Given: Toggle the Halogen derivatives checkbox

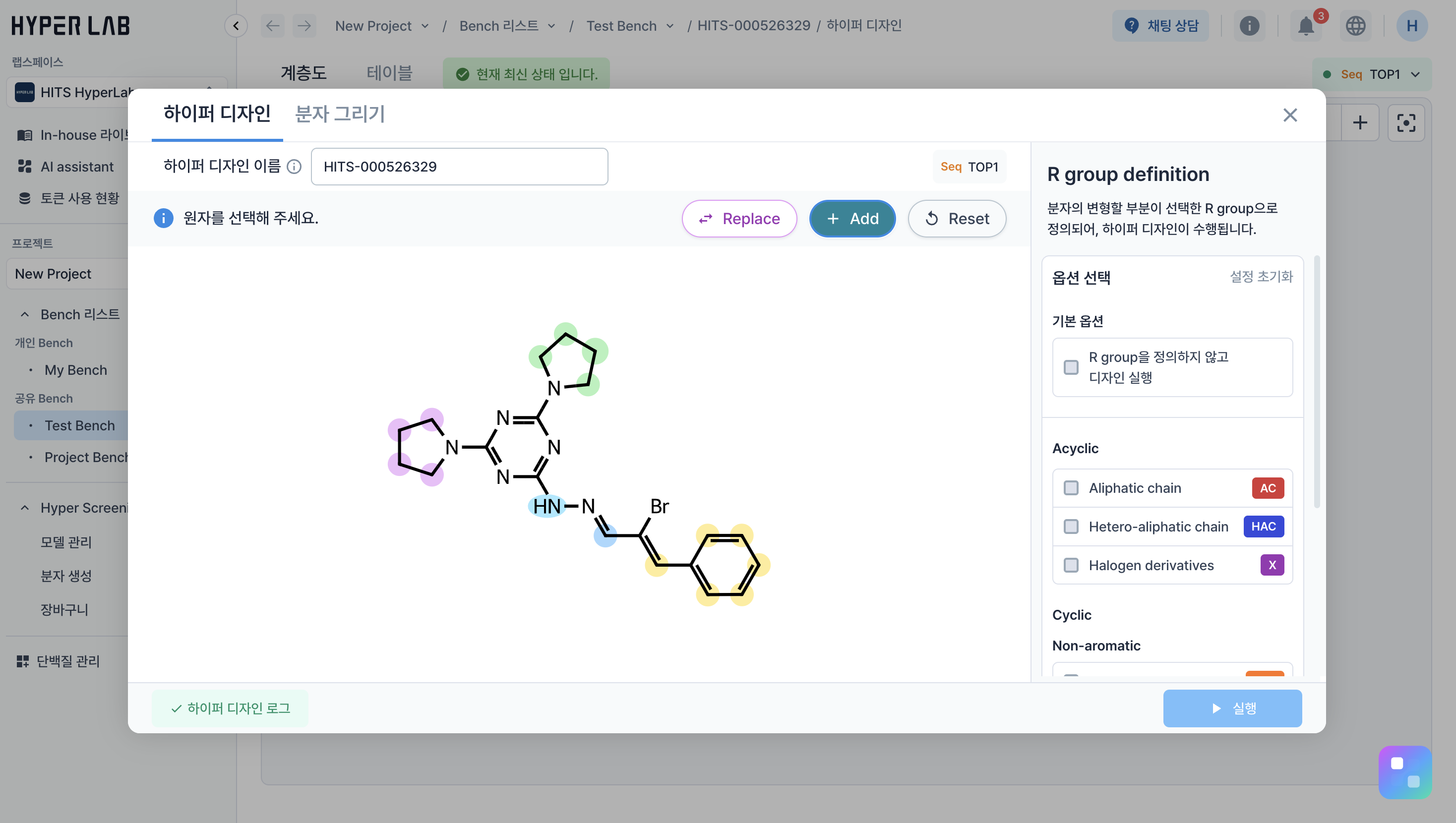Looking at the screenshot, I should 1071,565.
